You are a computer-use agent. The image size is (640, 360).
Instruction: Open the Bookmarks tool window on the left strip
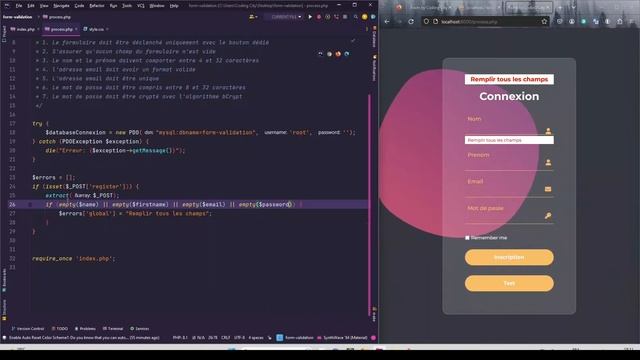pyautogui.click(x=4, y=280)
